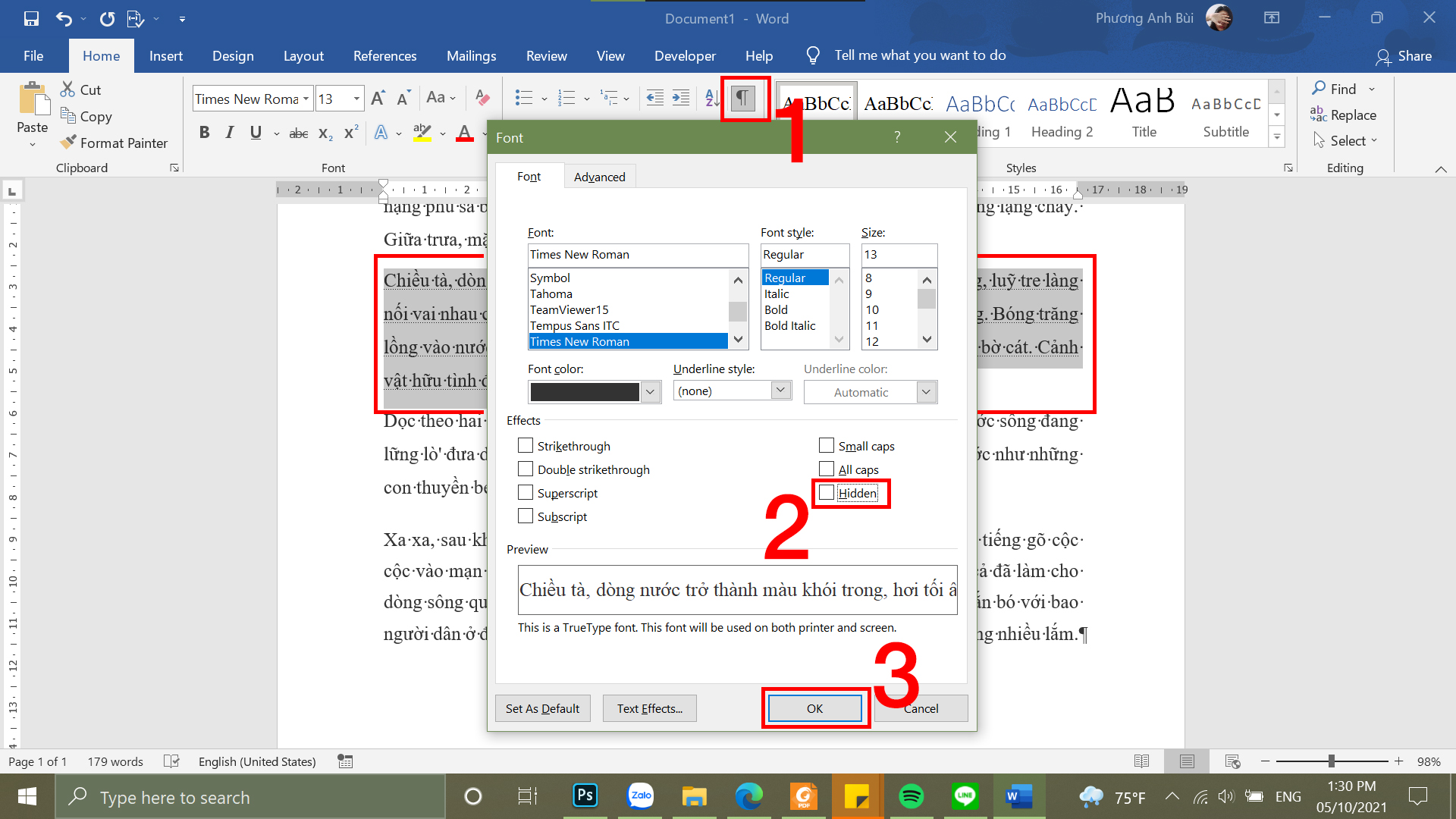This screenshot has height=819, width=1456.
Task: Click the Format Painter brush icon
Action: coord(68,143)
